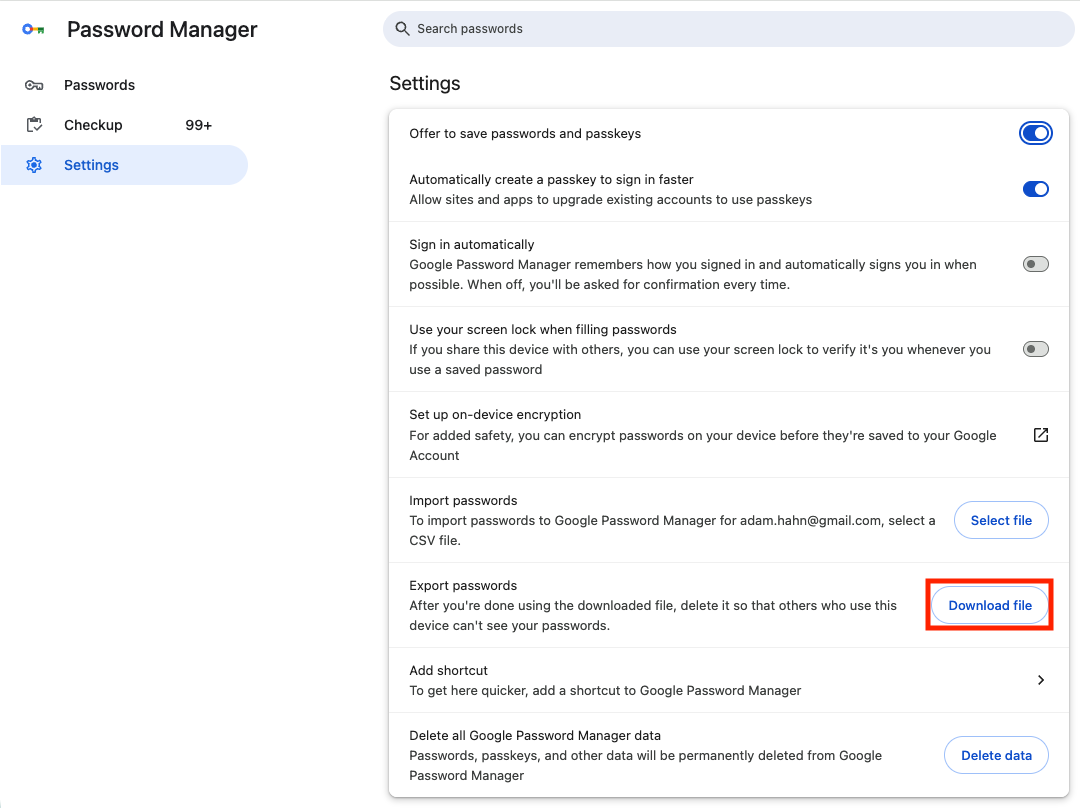Click Set up on-device encryption text
This screenshot has height=808, width=1080.
pyautogui.click(x=495, y=415)
